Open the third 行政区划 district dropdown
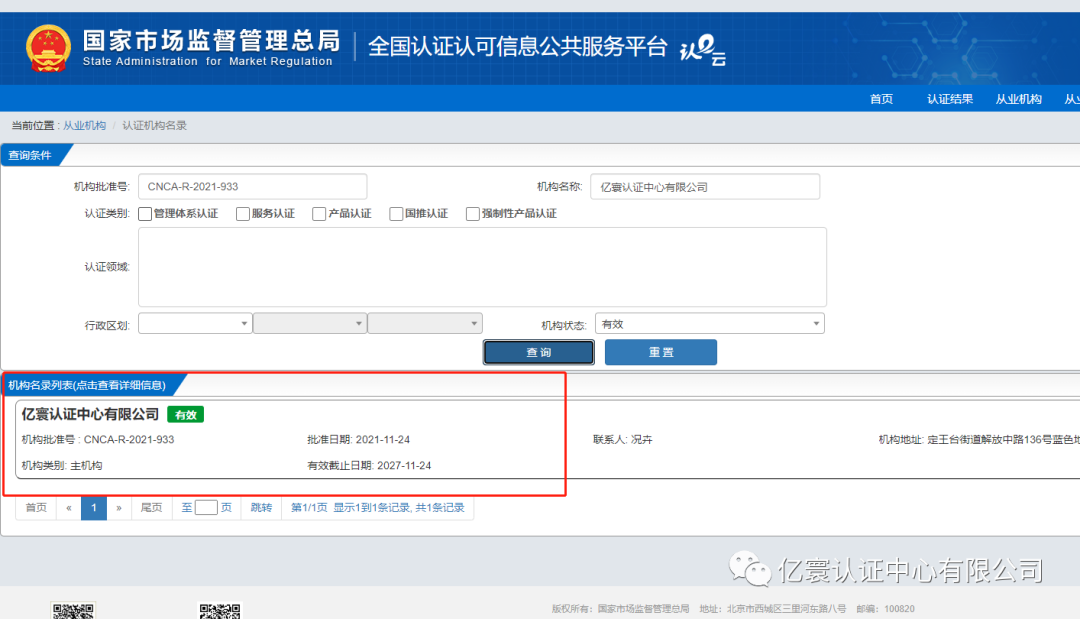The height and width of the screenshot is (619, 1080). click(425, 324)
